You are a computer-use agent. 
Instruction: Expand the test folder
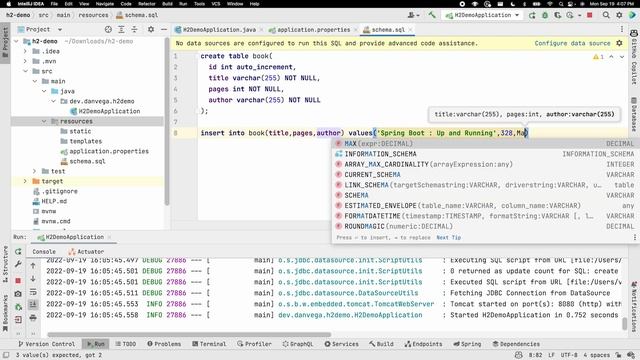pyautogui.click(x=35, y=171)
